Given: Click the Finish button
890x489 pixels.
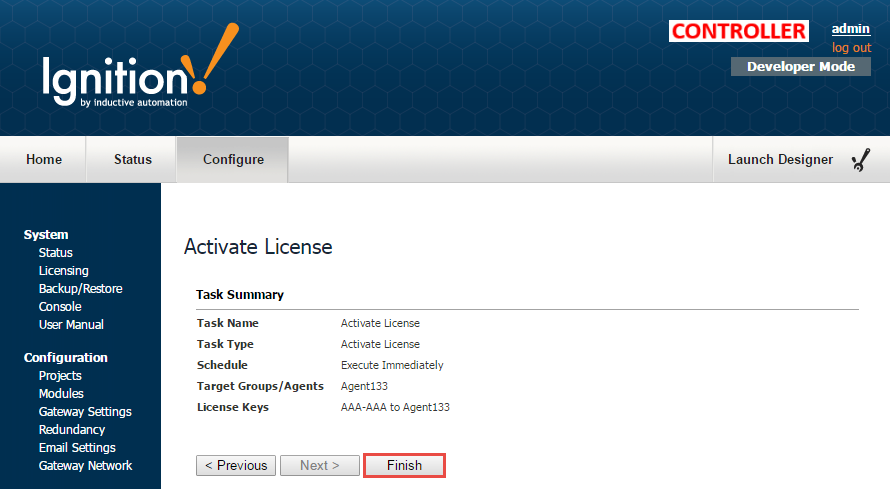Looking at the screenshot, I should tap(404, 465).
